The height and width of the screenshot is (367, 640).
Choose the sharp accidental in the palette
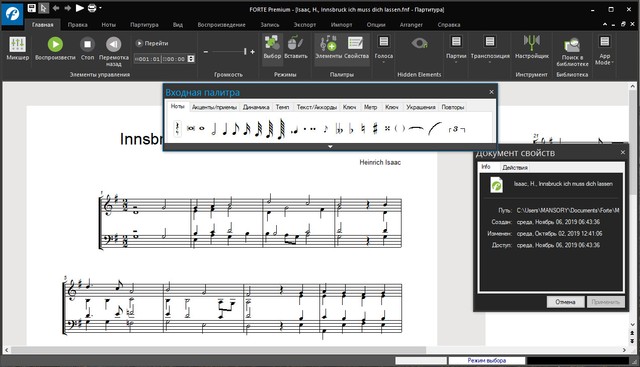coord(375,129)
